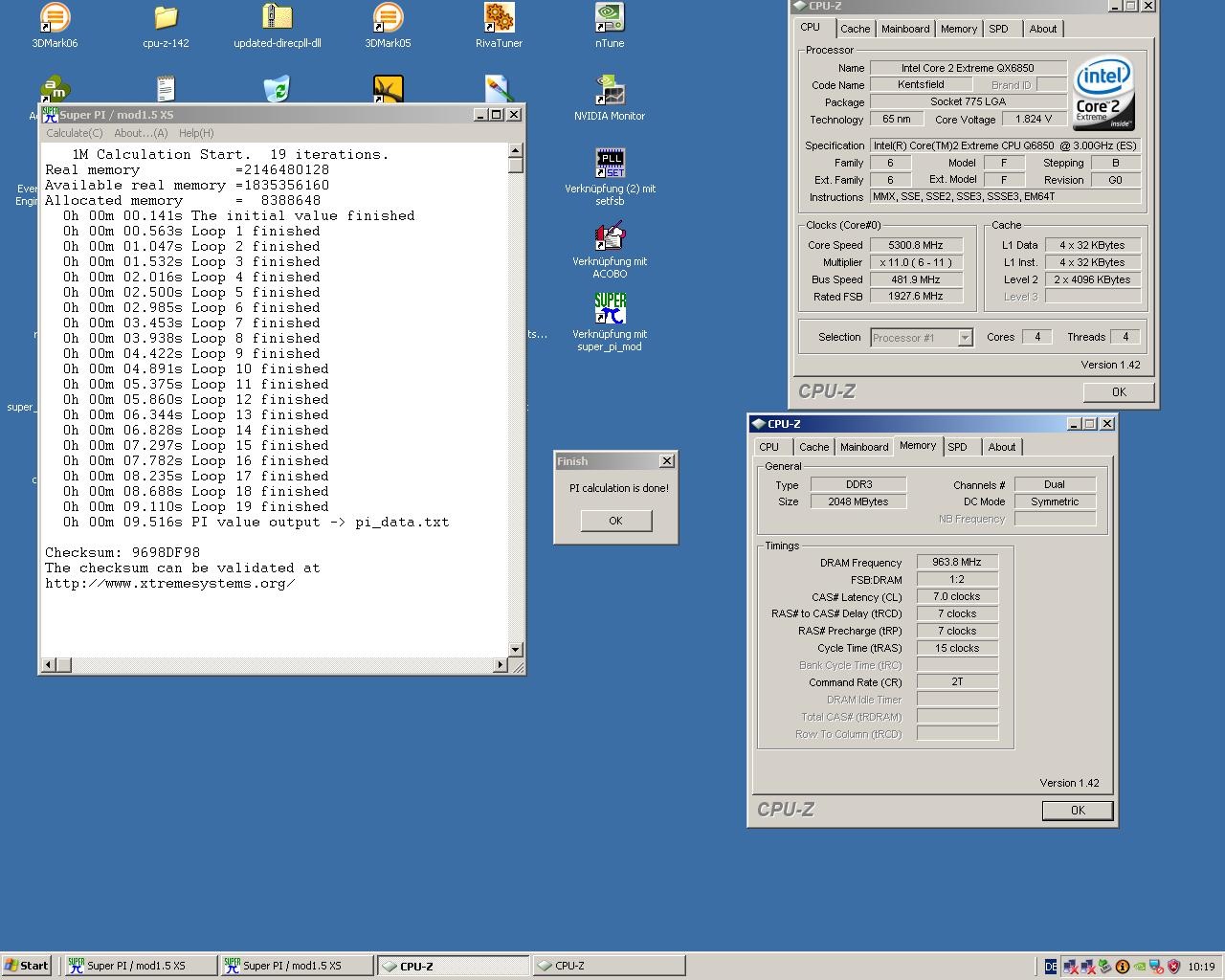
Task: Close the Finish dialog with the X
Action: click(x=667, y=461)
